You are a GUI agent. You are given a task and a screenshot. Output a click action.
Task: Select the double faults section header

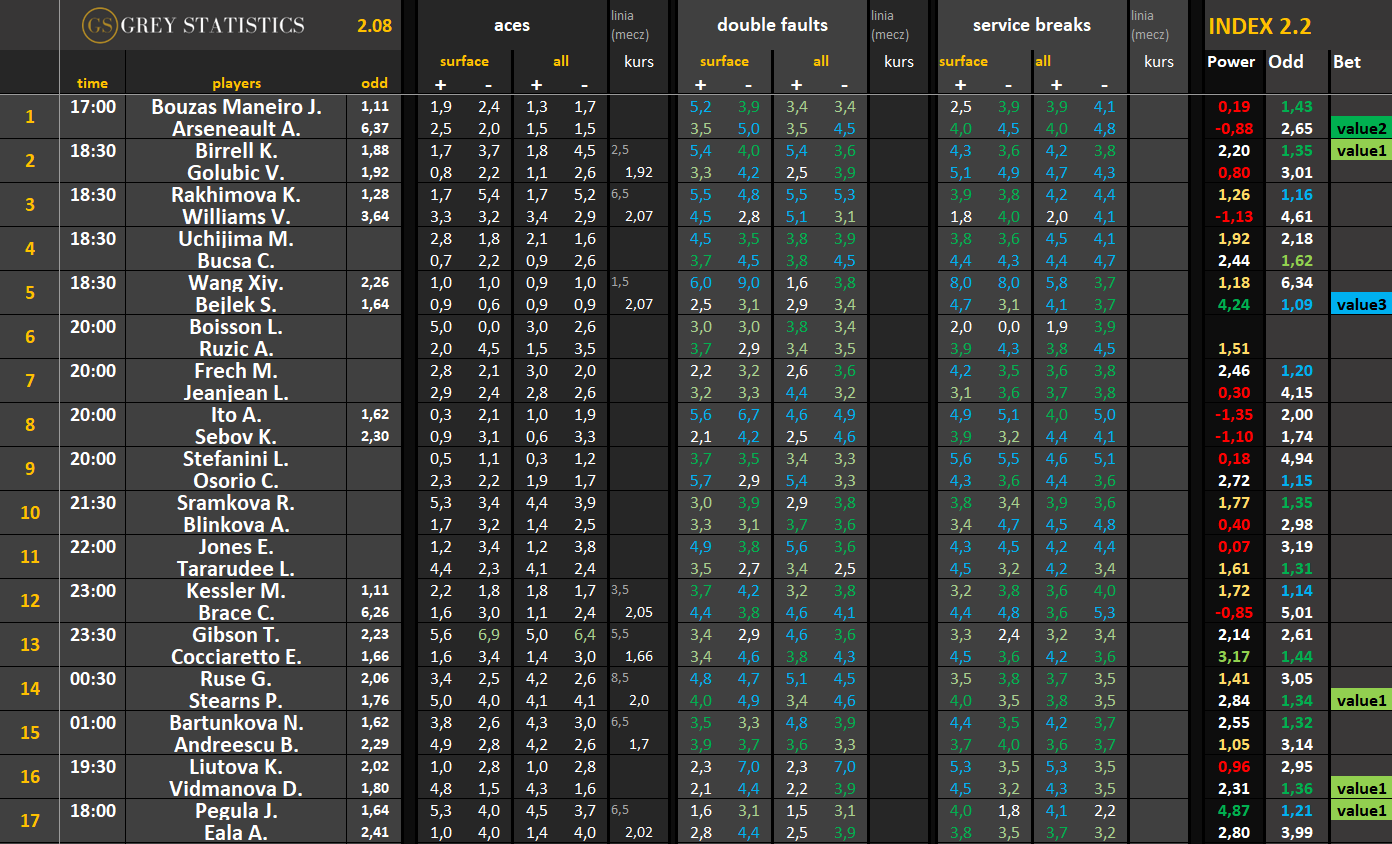[773, 25]
